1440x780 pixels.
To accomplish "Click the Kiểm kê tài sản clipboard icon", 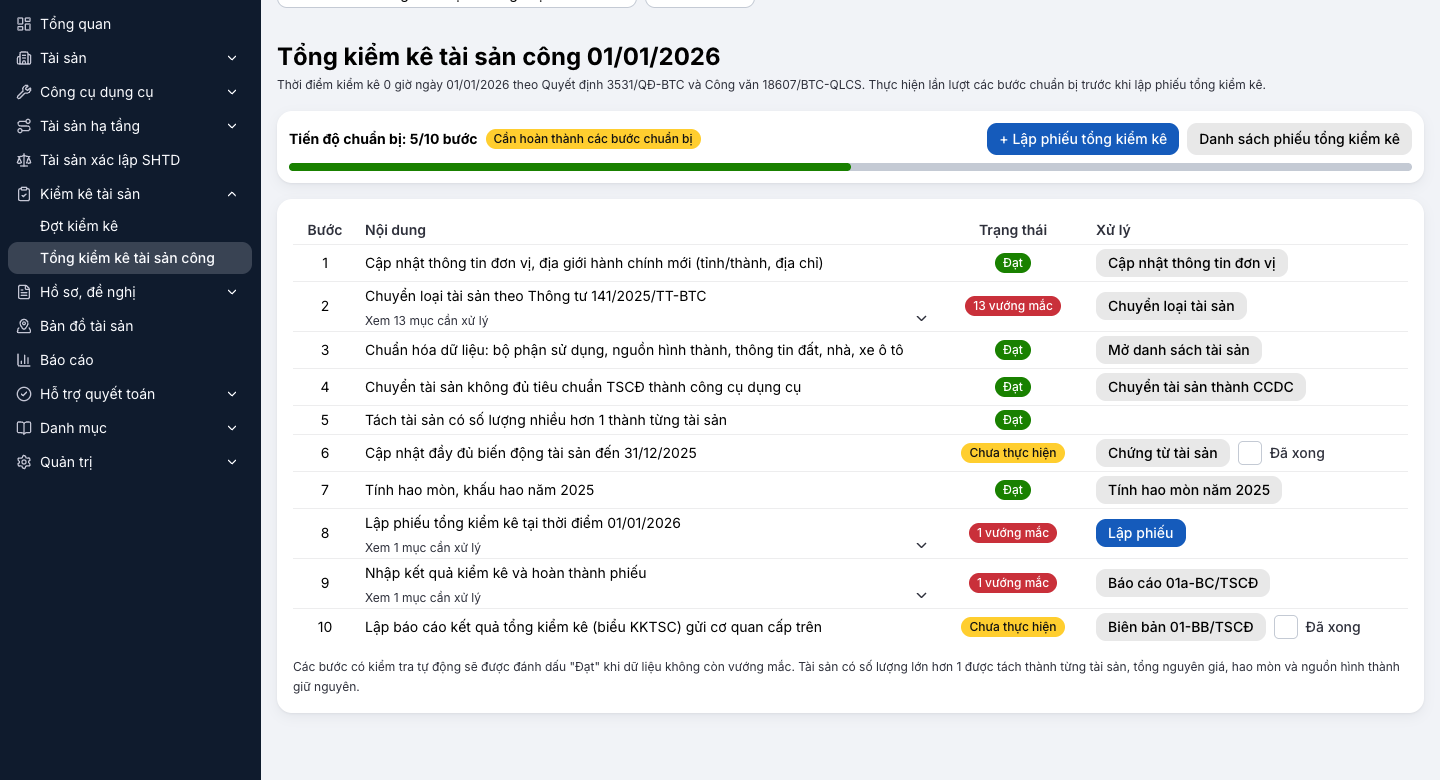I will [x=24, y=194].
